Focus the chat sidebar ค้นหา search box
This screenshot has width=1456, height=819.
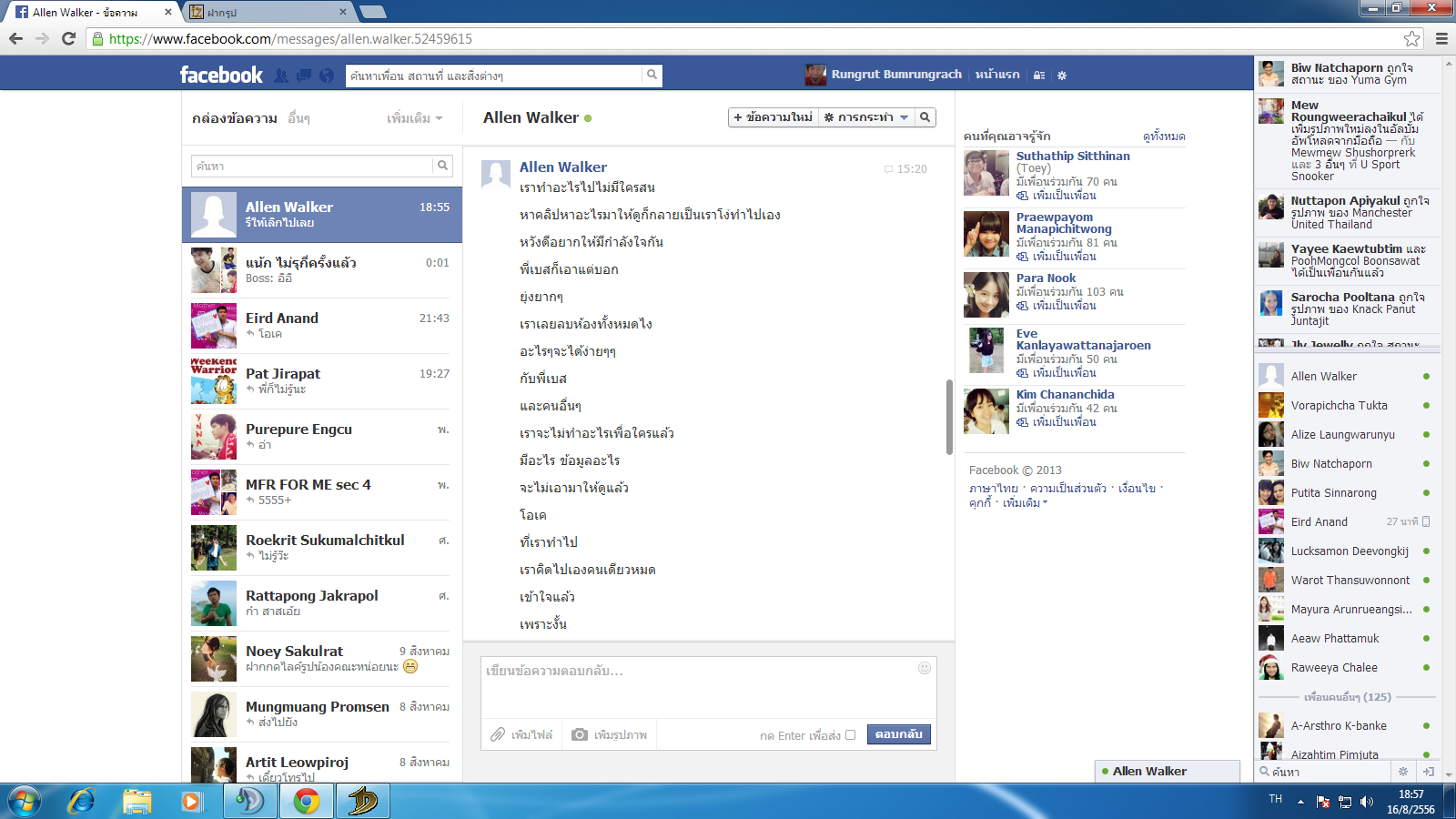coord(1324,772)
